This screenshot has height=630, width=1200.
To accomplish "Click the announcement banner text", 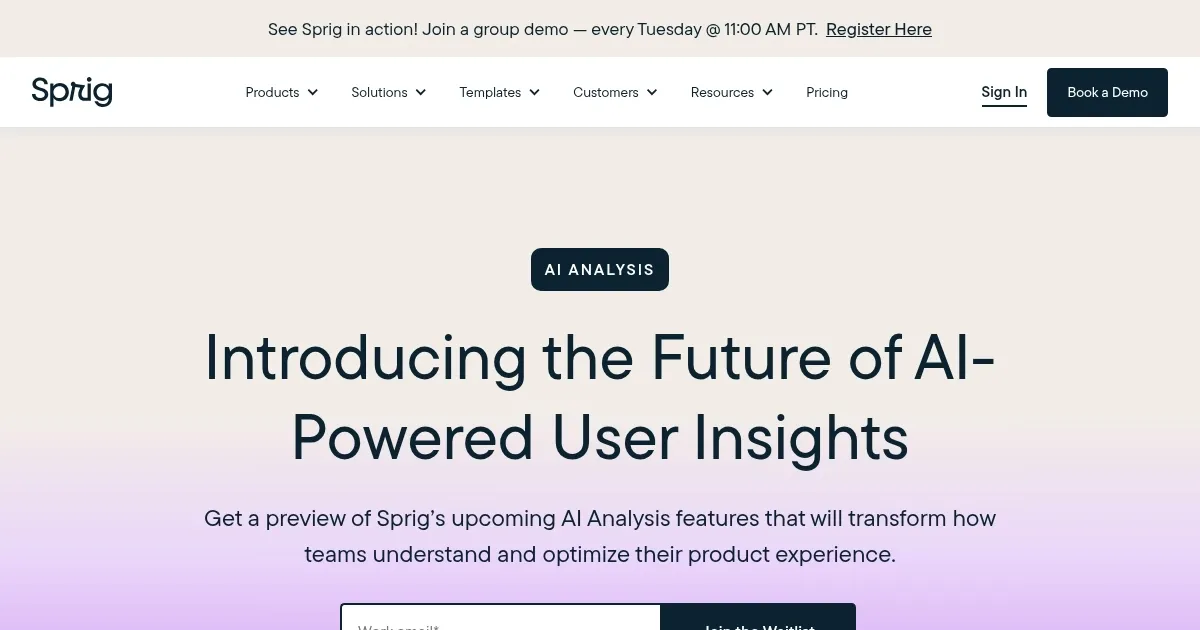I will [543, 29].
